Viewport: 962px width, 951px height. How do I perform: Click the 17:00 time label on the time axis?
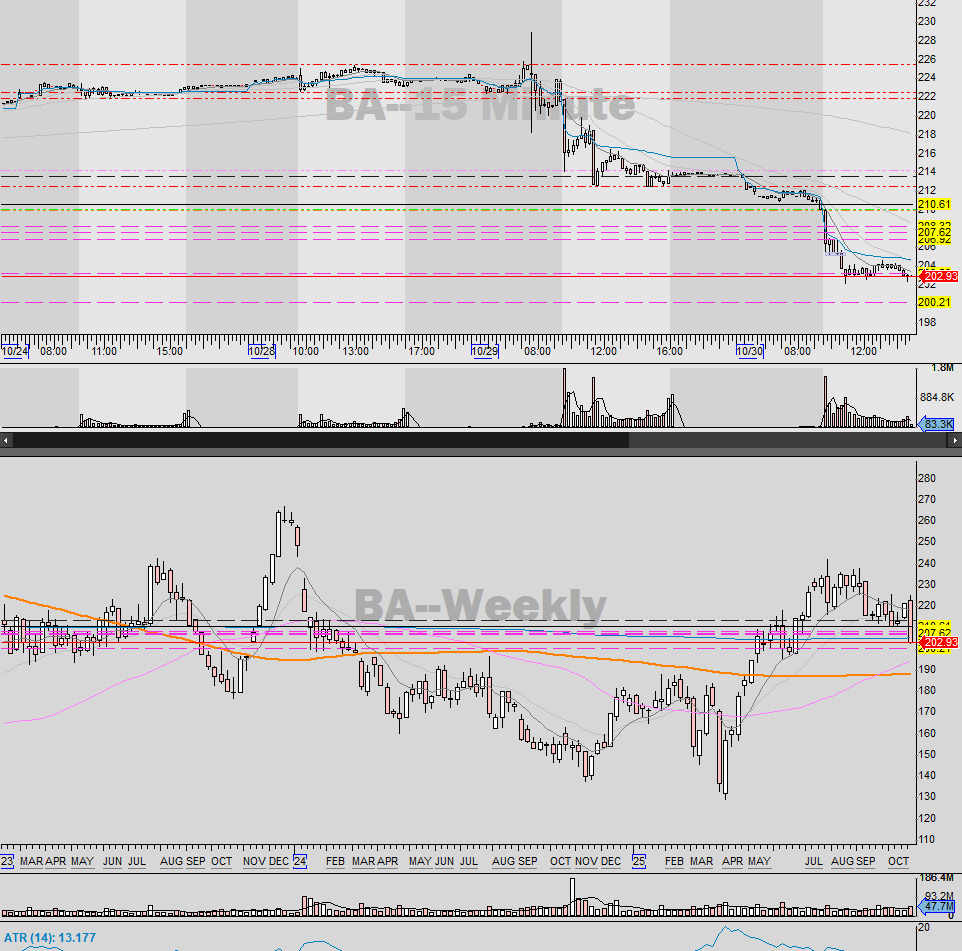click(x=421, y=351)
